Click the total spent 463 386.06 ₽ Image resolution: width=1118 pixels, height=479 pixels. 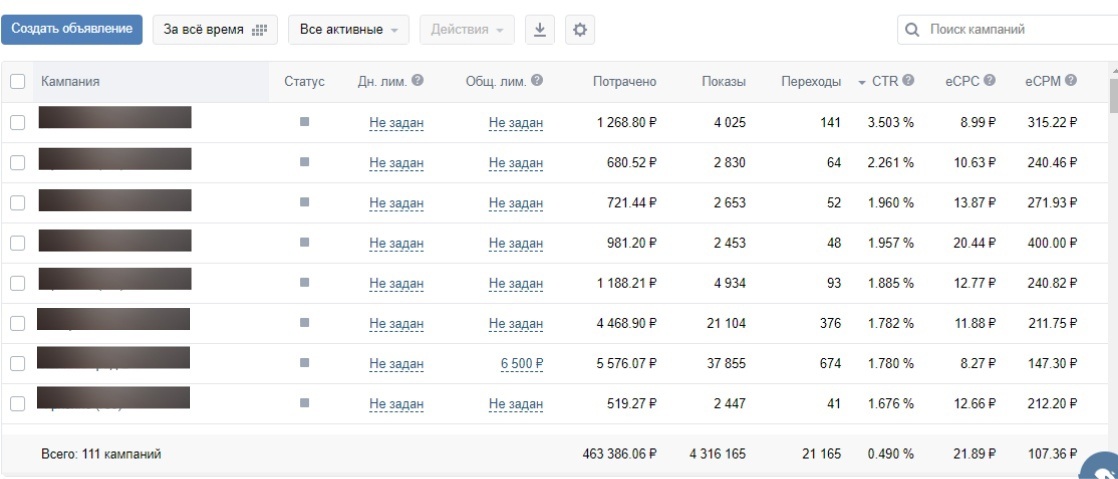point(619,453)
